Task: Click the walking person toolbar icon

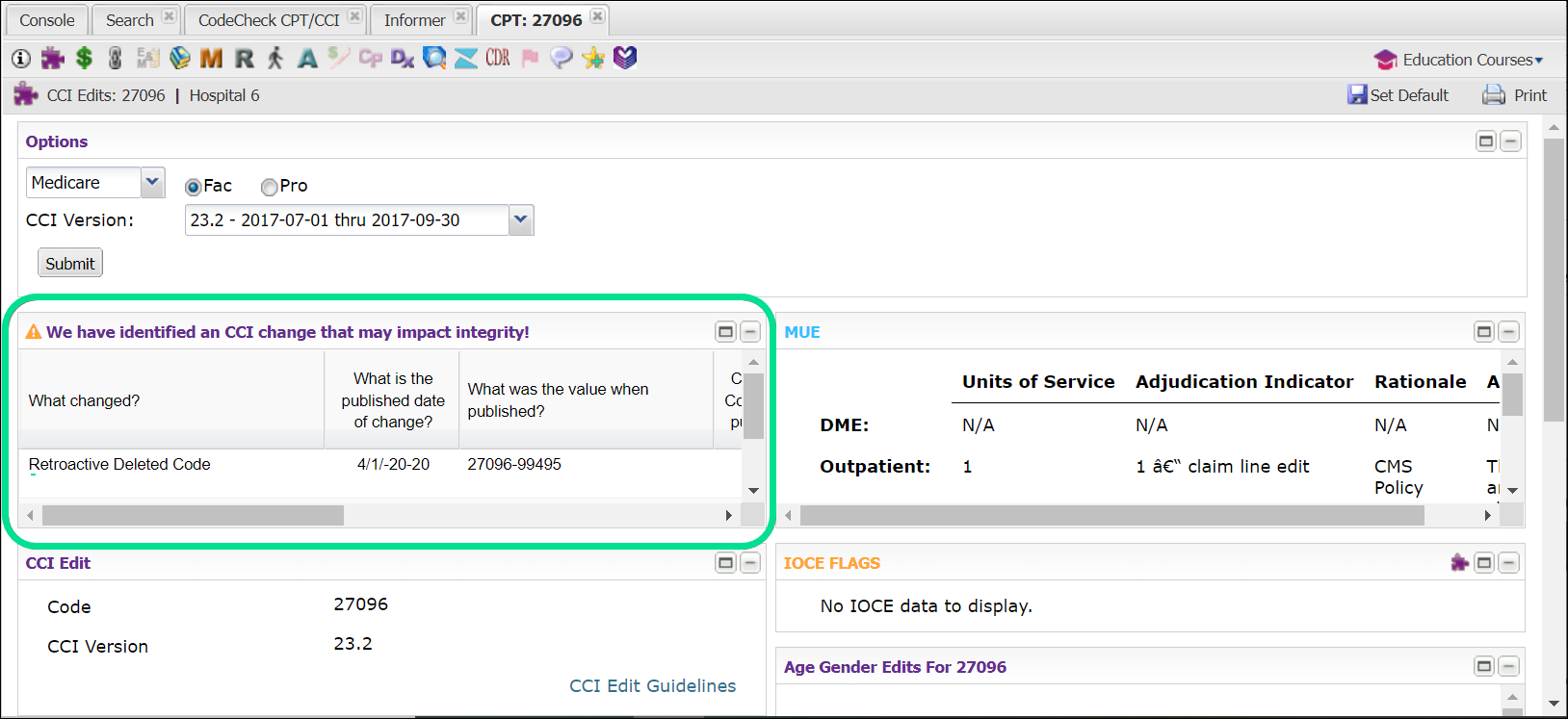Action: pos(275,59)
